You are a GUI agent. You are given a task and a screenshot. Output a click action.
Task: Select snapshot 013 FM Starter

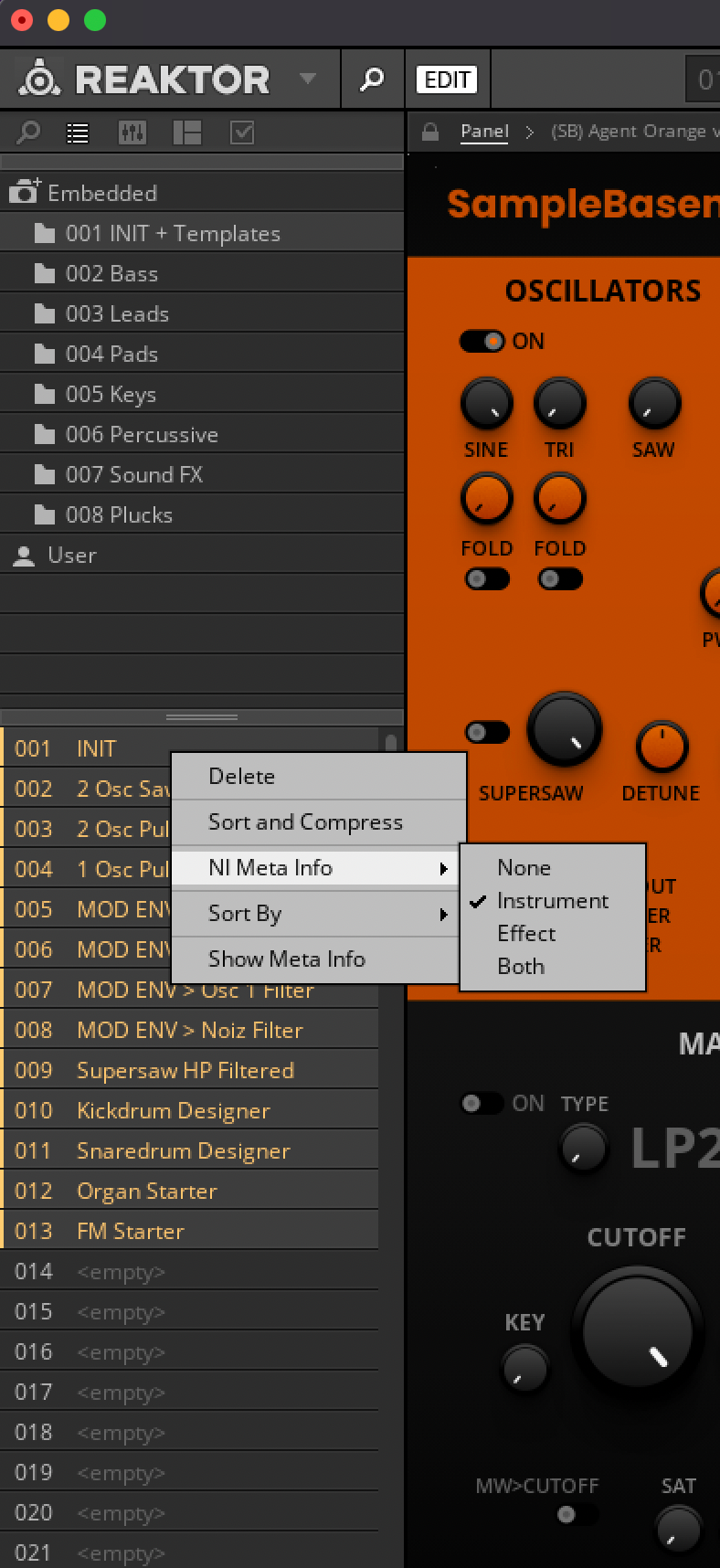tap(189, 1232)
